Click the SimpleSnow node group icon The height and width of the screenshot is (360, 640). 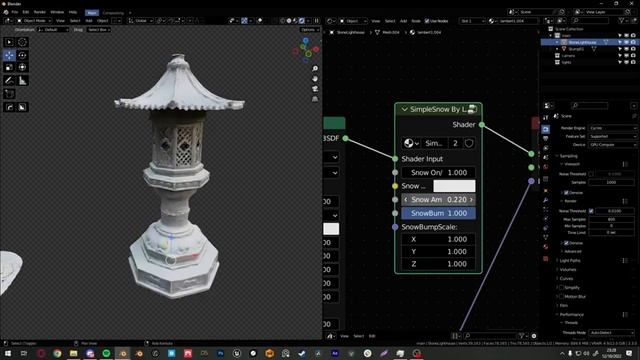click(x=472, y=109)
